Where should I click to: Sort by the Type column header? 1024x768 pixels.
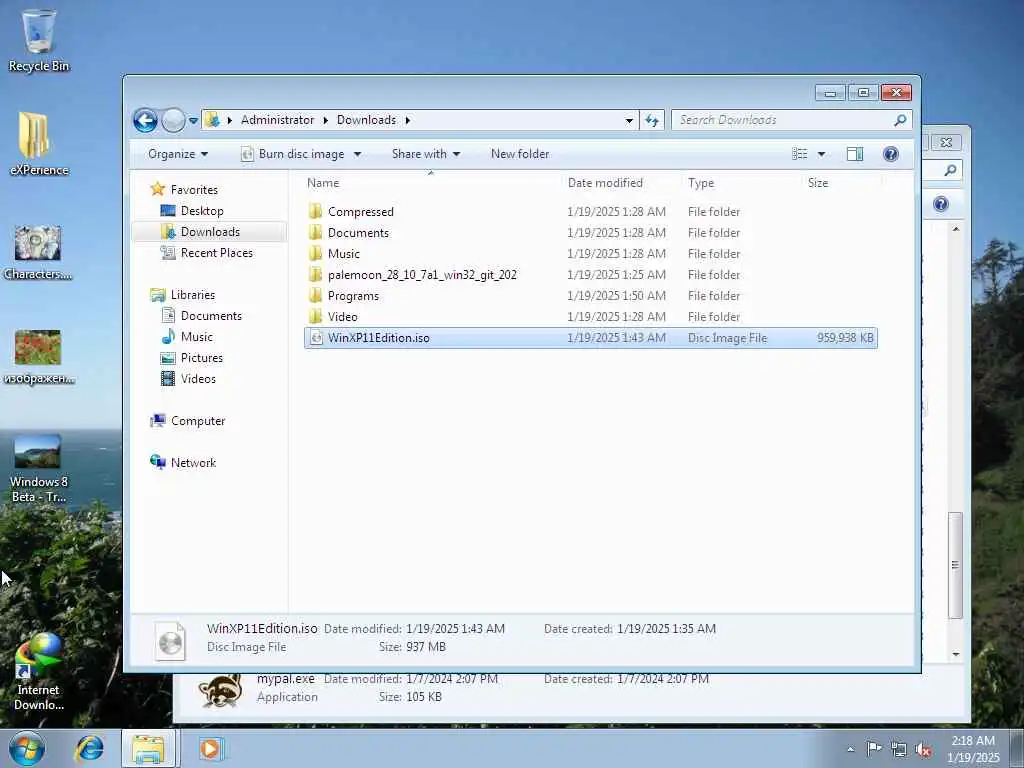pyautogui.click(x=701, y=184)
